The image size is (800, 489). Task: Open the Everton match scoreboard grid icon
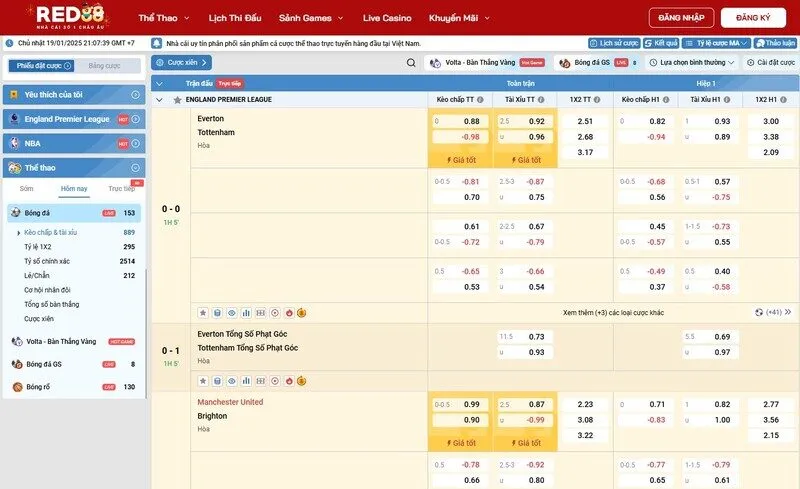(261, 313)
